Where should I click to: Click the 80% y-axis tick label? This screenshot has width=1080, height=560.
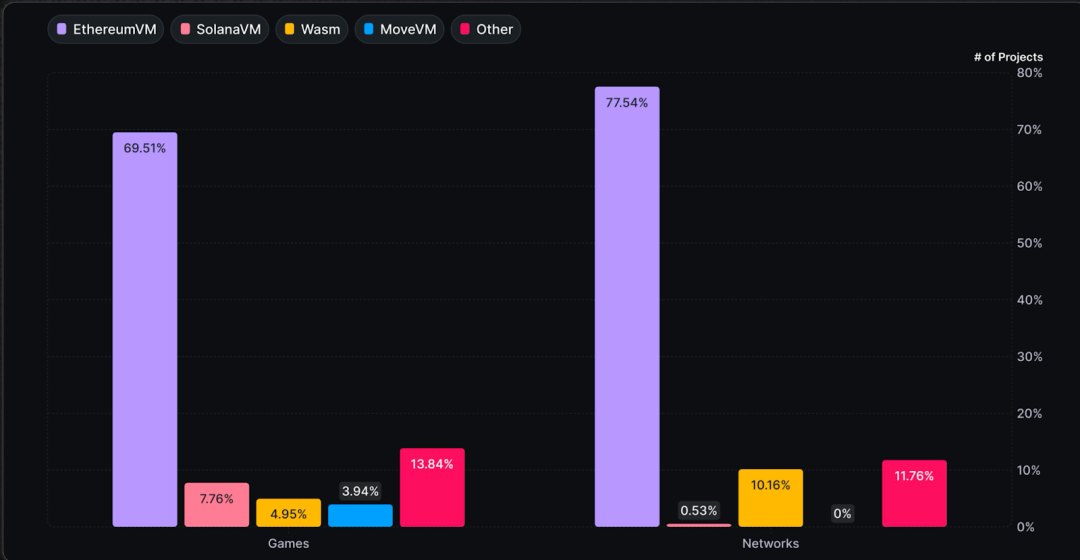point(1029,73)
